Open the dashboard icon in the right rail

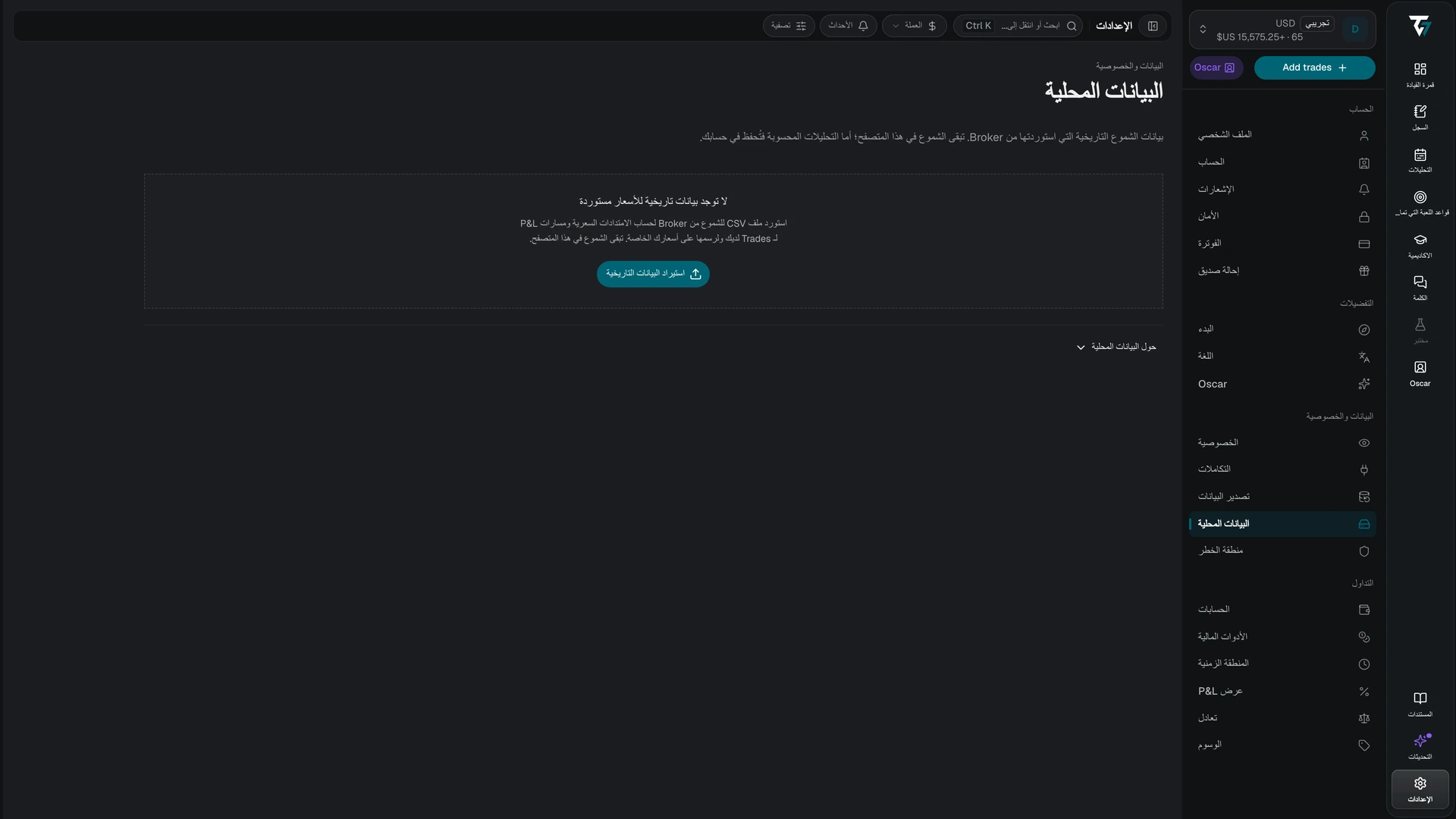point(1420,74)
